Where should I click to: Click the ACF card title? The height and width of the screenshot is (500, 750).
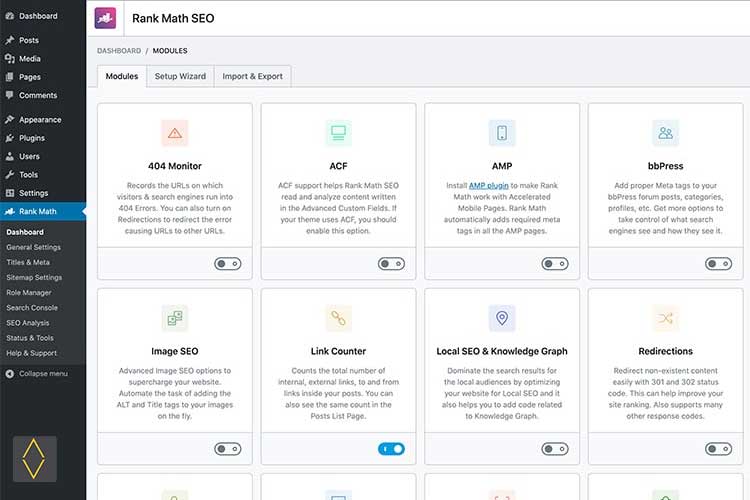[x=338, y=166]
